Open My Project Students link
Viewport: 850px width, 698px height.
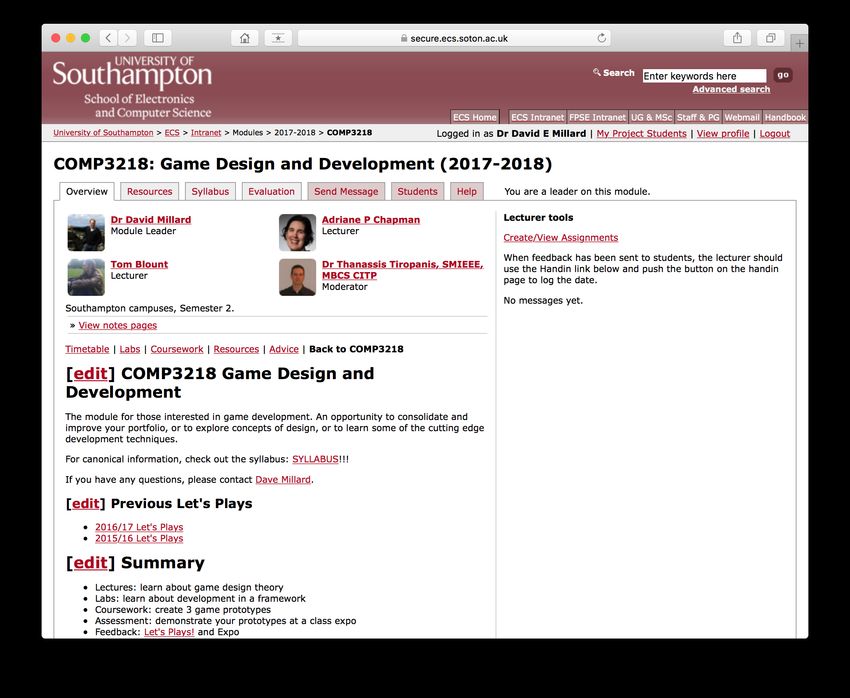tap(641, 134)
